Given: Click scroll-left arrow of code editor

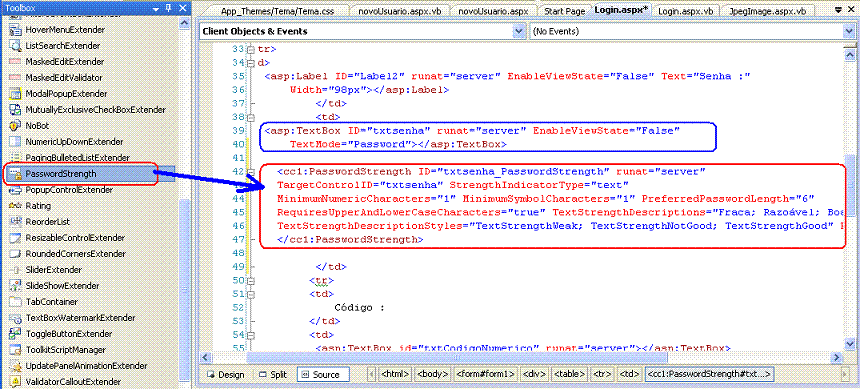Looking at the screenshot, I should click(205, 358).
